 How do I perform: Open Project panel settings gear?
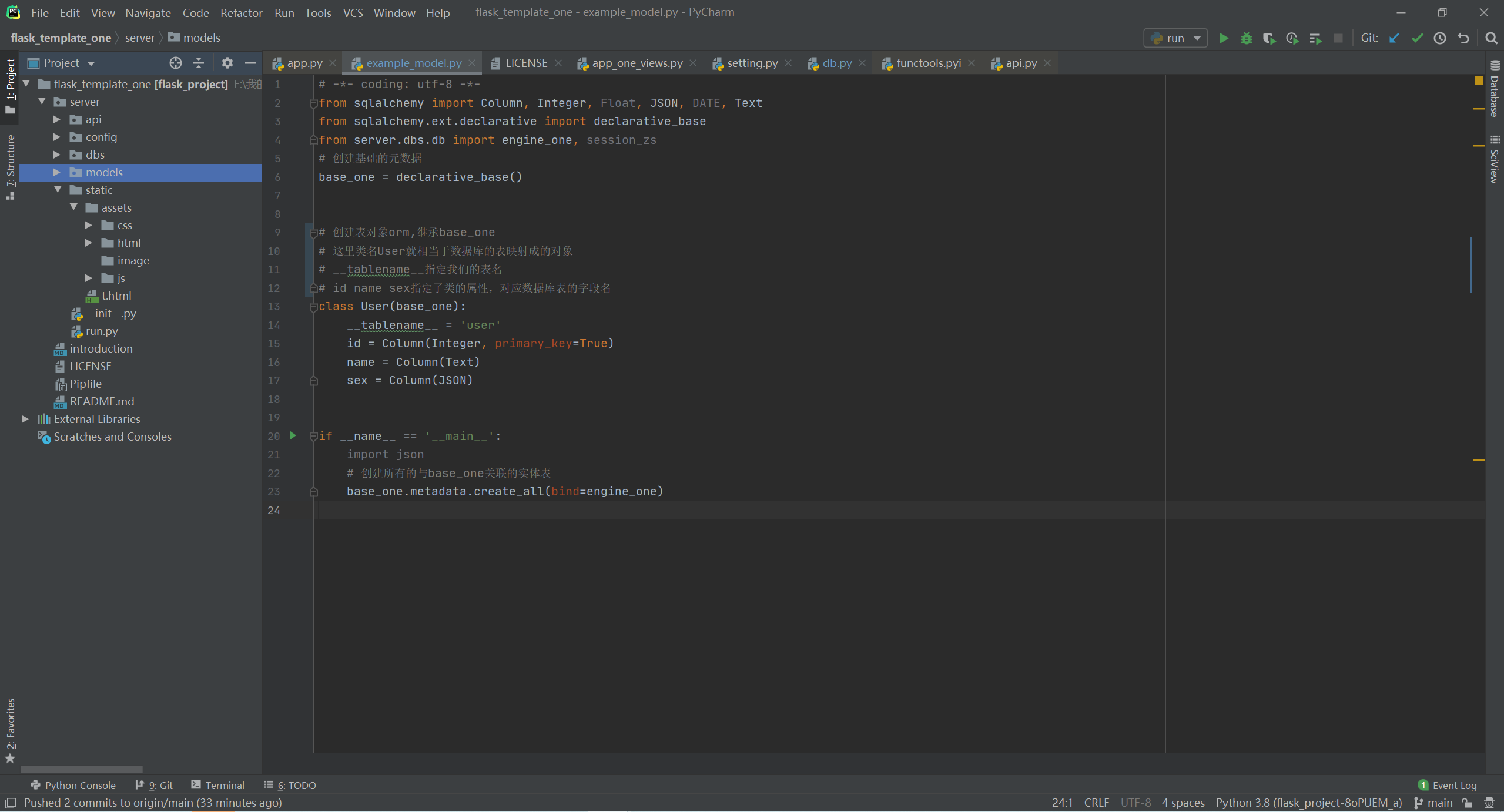coord(227,63)
